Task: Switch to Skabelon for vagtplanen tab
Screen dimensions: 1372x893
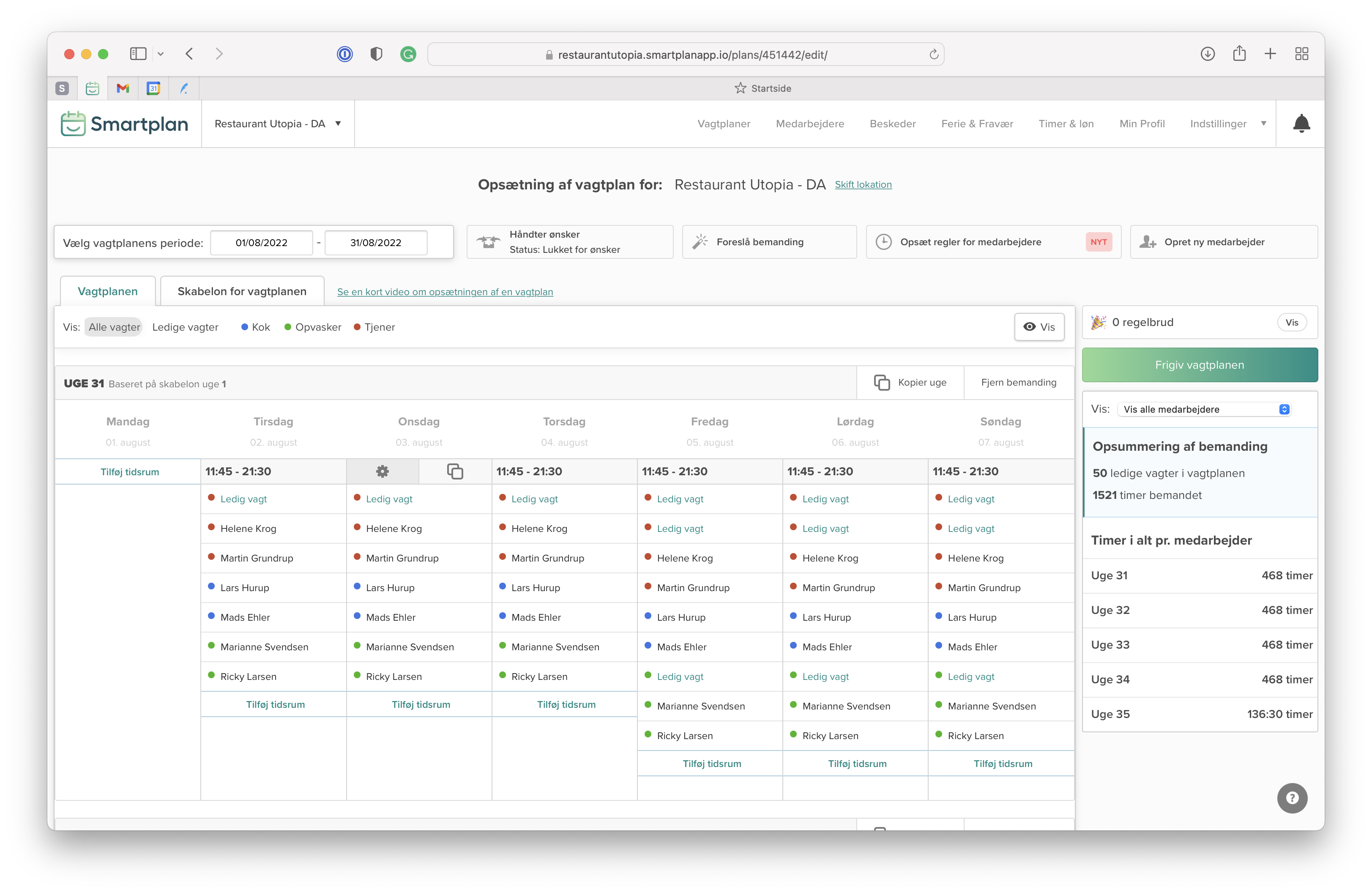Action: point(242,291)
